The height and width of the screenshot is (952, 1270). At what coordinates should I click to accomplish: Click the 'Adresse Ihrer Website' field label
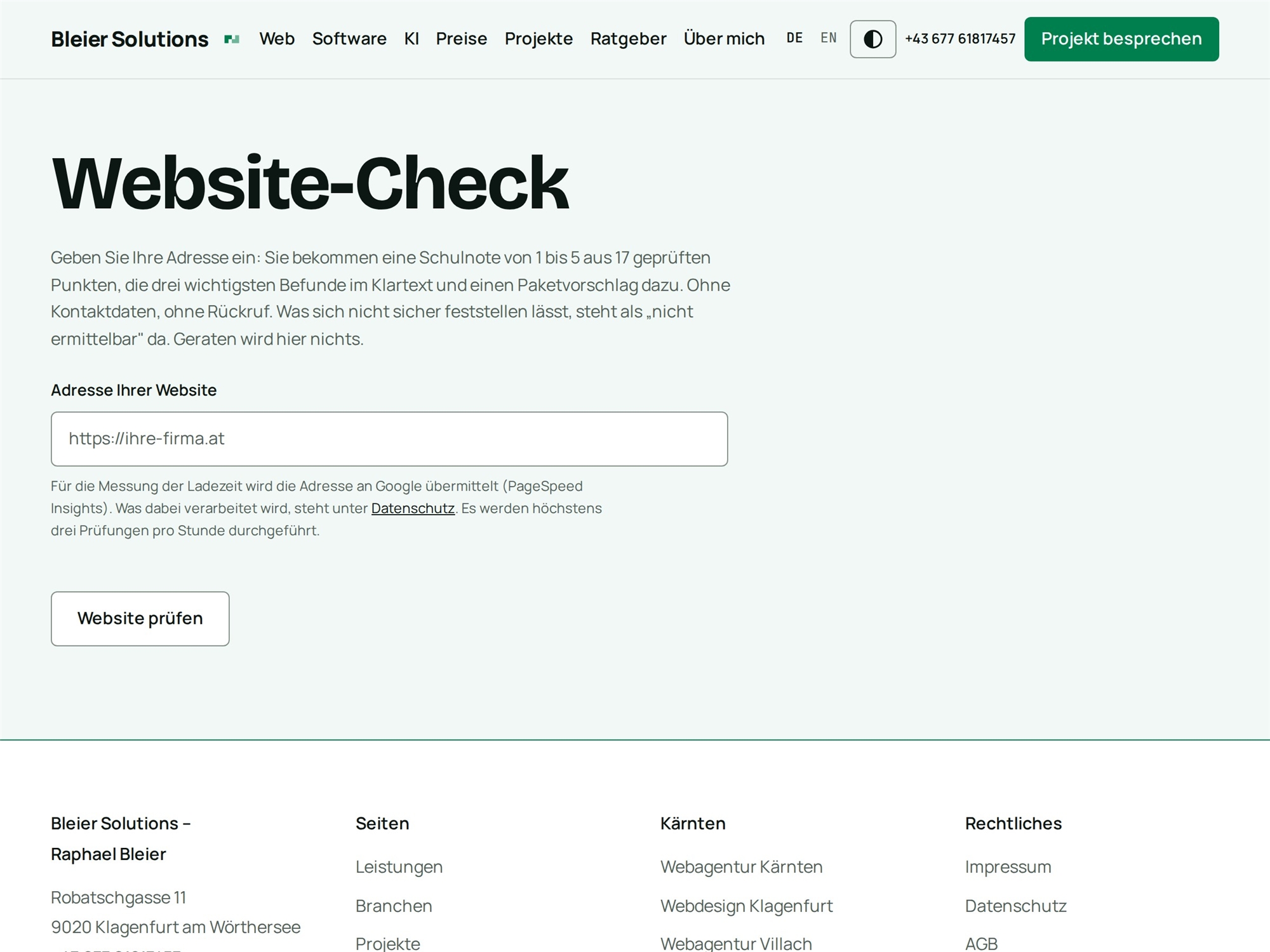coord(134,390)
